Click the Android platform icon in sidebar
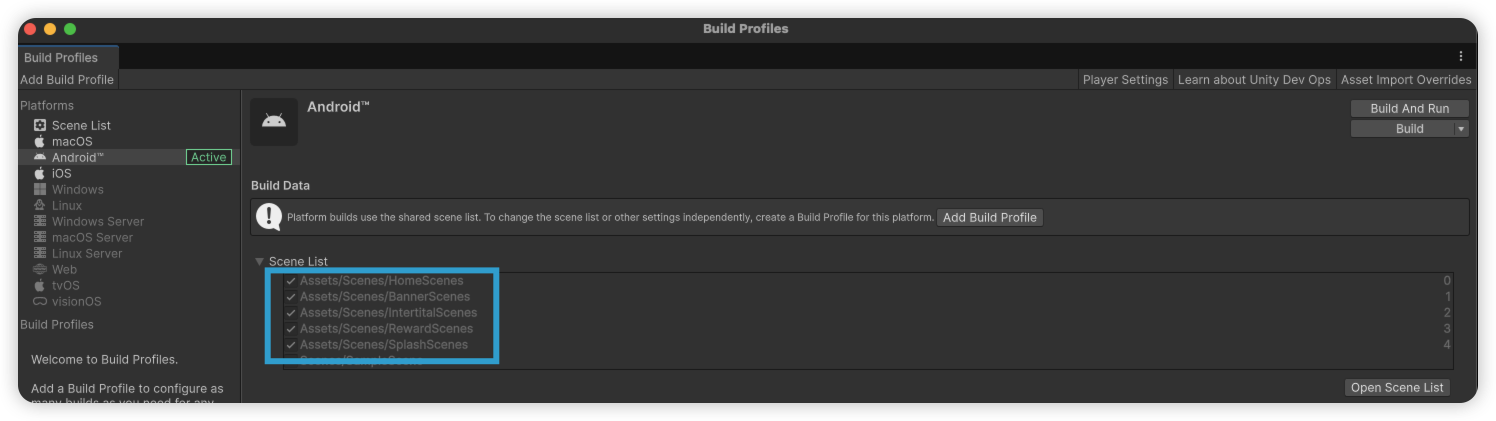 tap(40, 157)
